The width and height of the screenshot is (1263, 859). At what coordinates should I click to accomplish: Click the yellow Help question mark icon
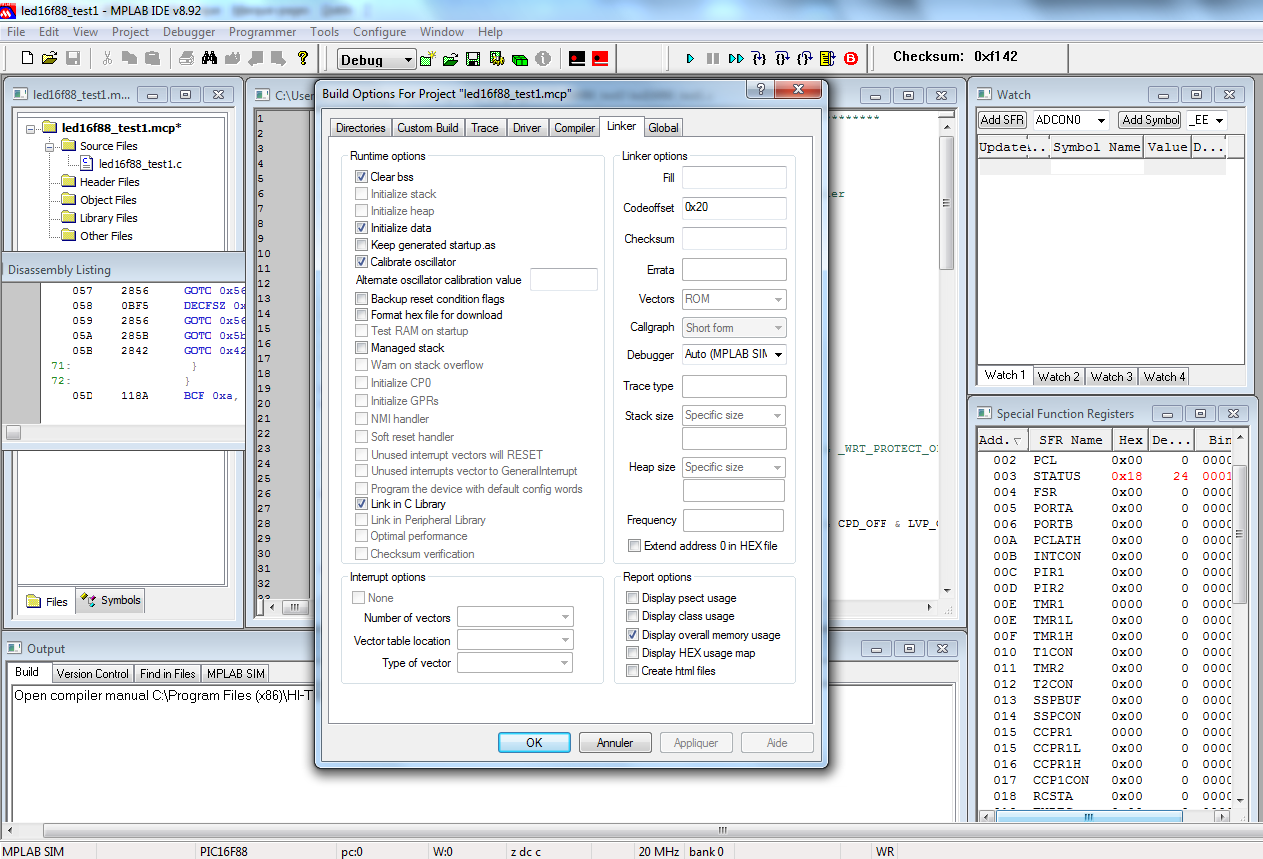click(303, 59)
